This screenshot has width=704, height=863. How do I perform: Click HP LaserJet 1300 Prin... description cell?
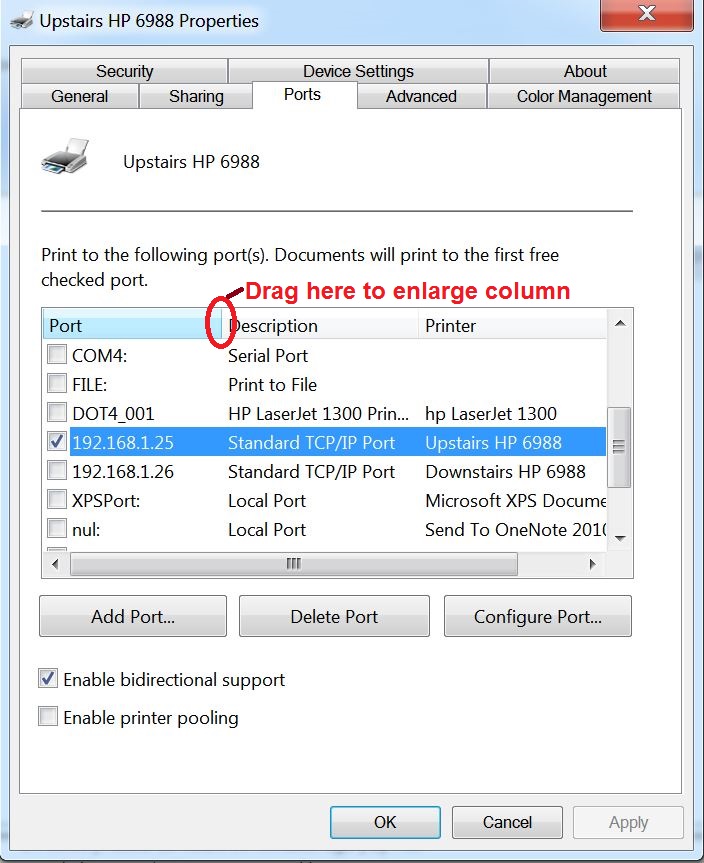(319, 414)
